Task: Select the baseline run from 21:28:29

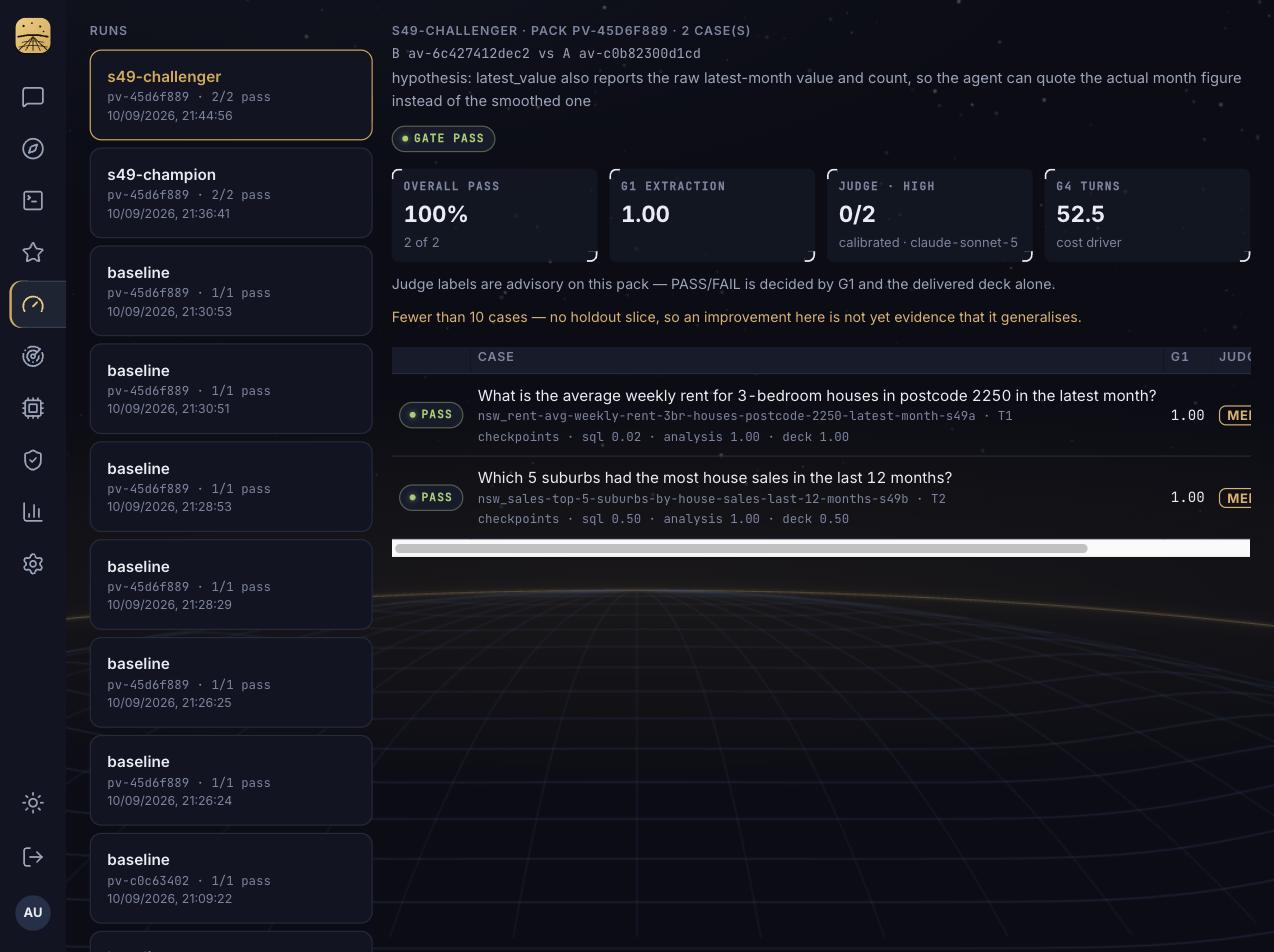Action: [231, 585]
